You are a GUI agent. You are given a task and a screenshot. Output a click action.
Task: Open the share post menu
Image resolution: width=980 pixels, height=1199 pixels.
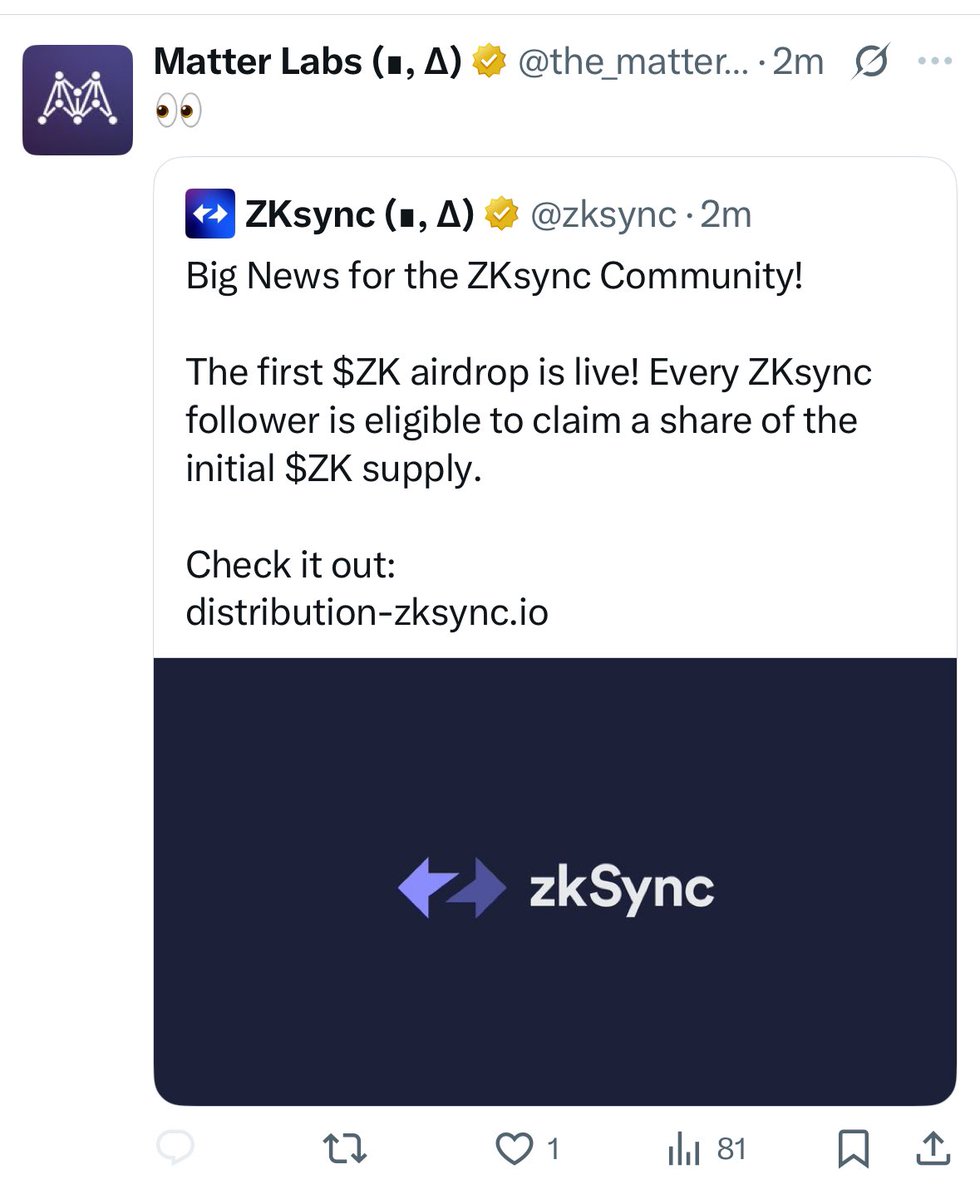tap(933, 1149)
